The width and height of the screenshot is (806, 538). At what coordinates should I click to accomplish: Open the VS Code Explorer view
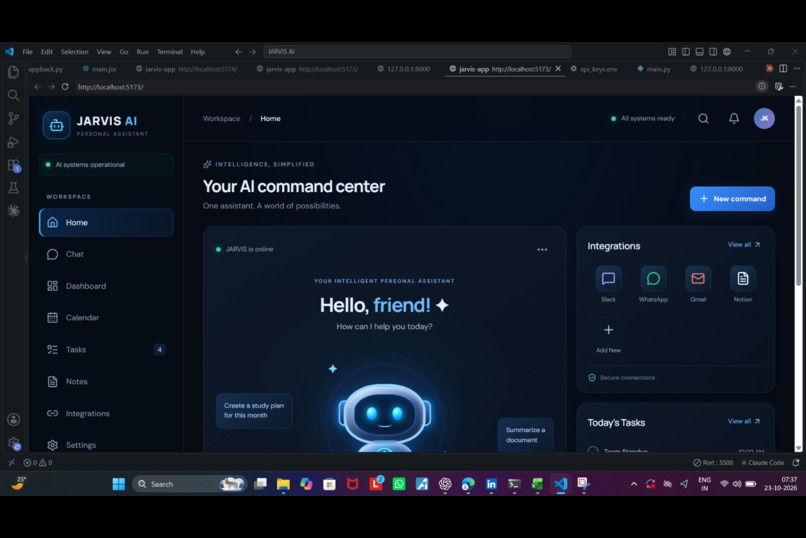point(13,72)
